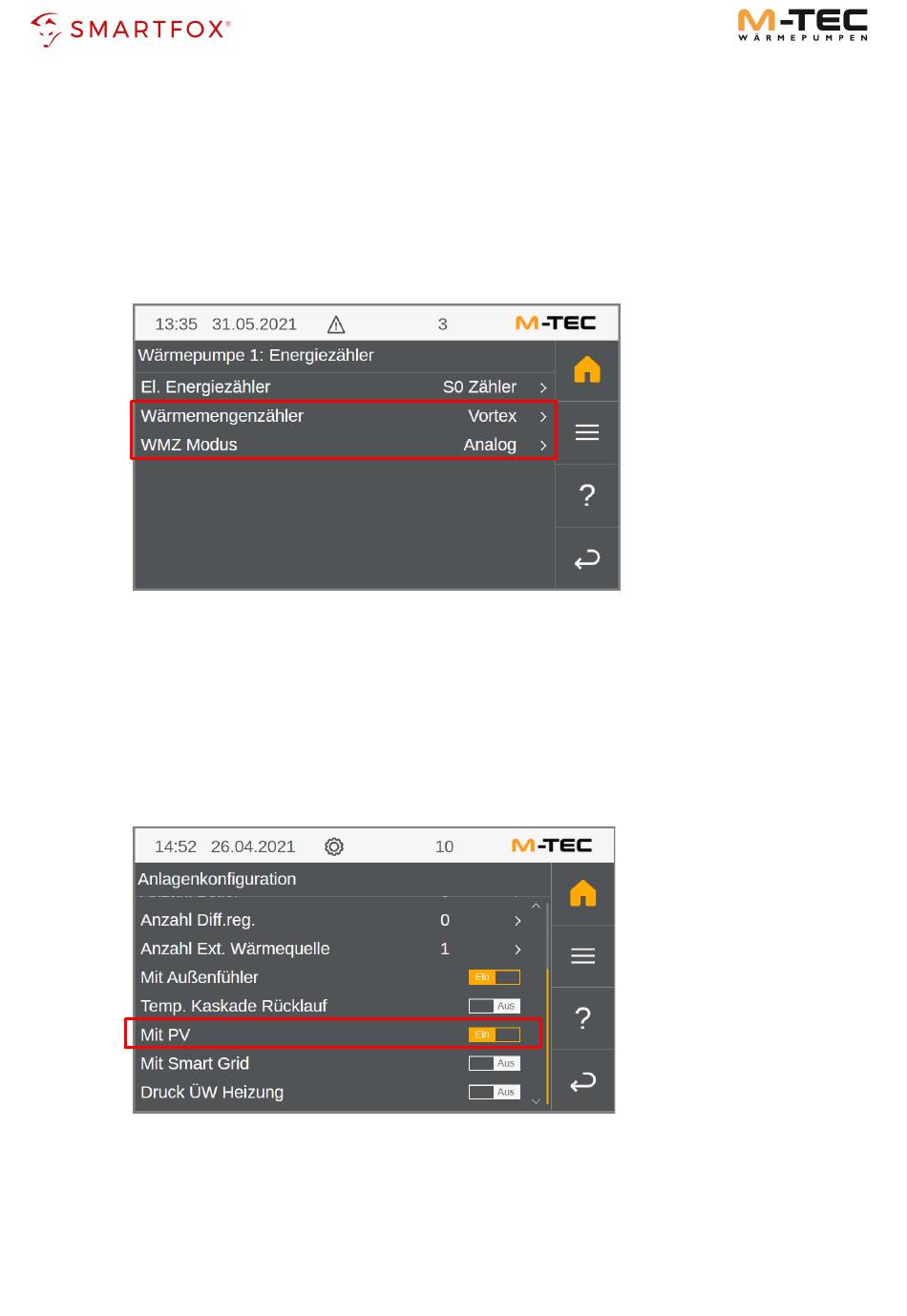This screenshot has width=907, height=1316.
Task: Enable the Mit Smart Grid switch
Action: coord(495,1063)
